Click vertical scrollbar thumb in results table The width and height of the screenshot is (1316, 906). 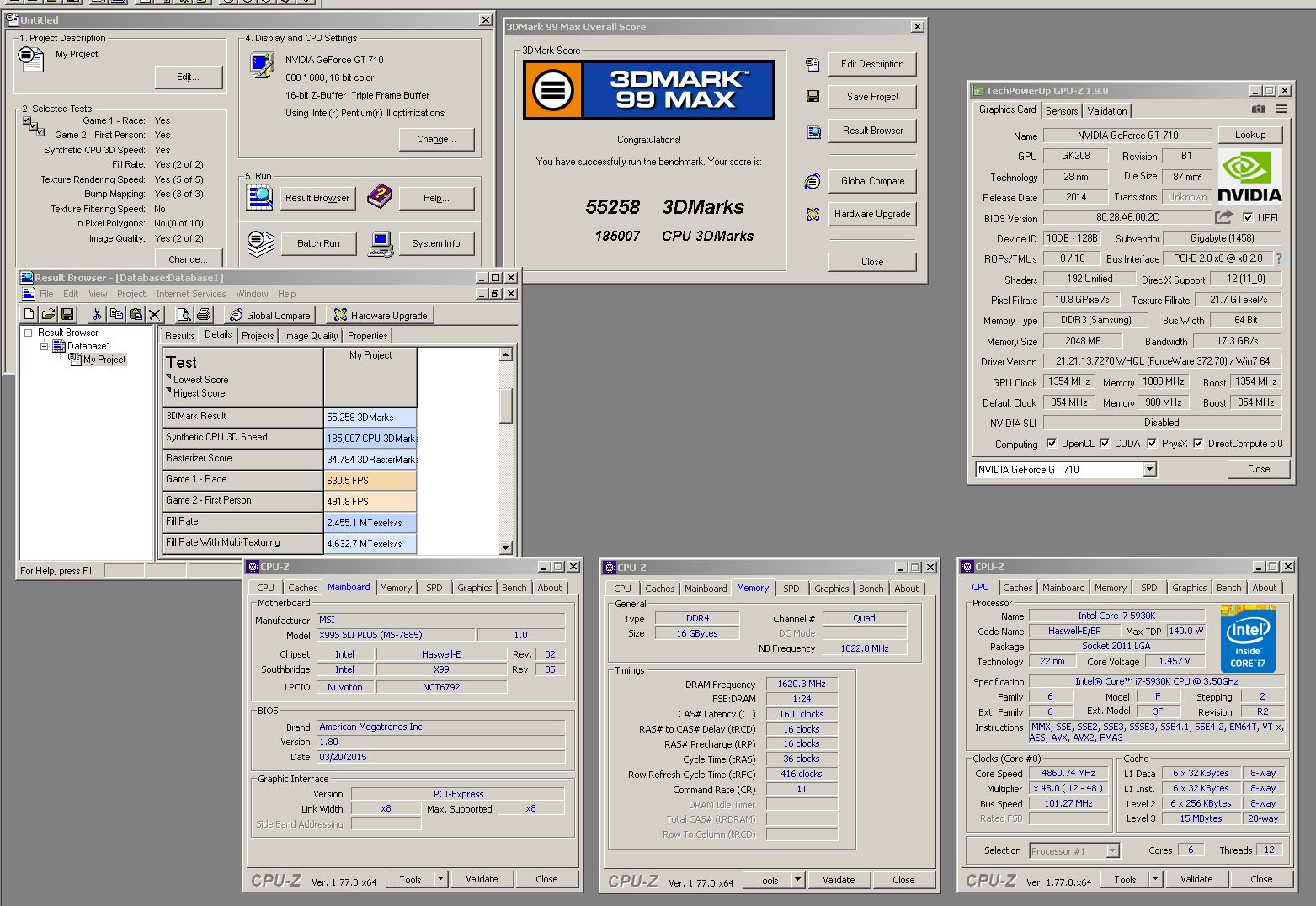(506, 404)
